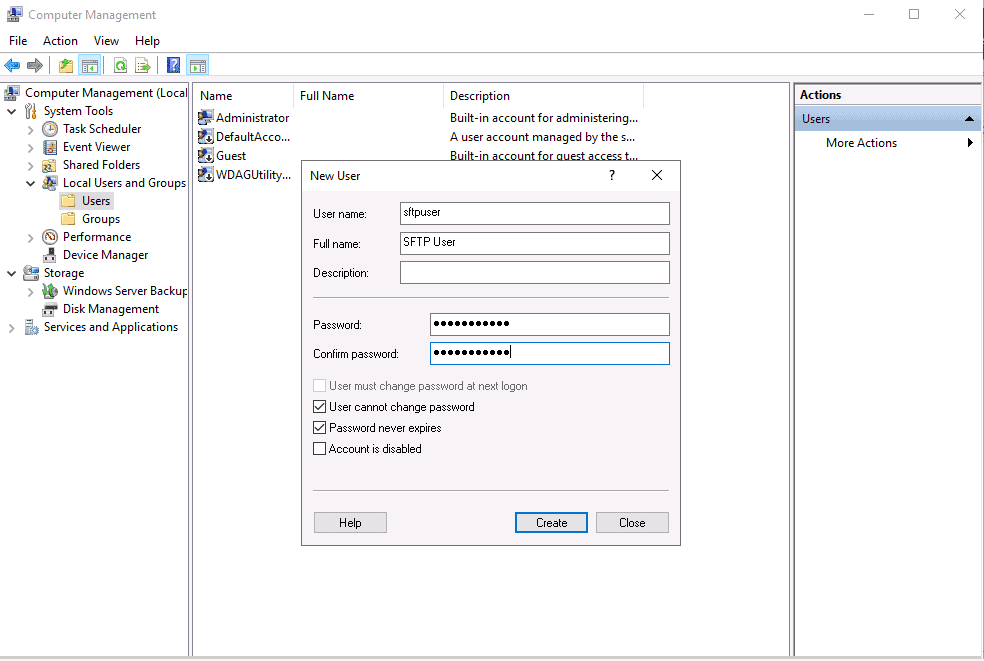
Task: Click the Windows Server Backup icon
Action: click(x=50, y=291)
